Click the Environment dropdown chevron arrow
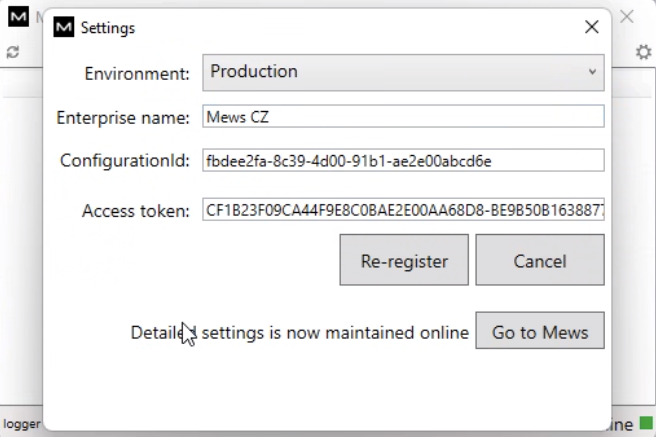The height and width of the screenshot is (437, 656). click(592, 72)
